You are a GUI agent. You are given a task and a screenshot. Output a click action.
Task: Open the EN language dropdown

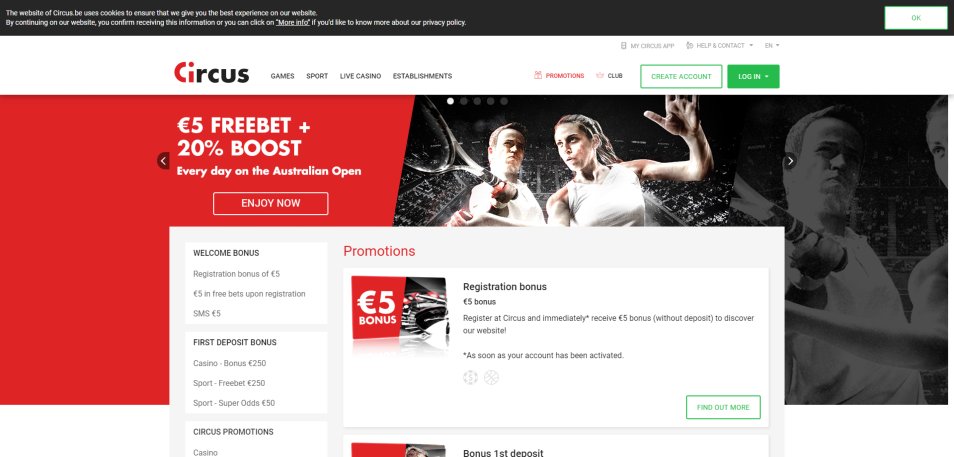(x=771, y=46)
